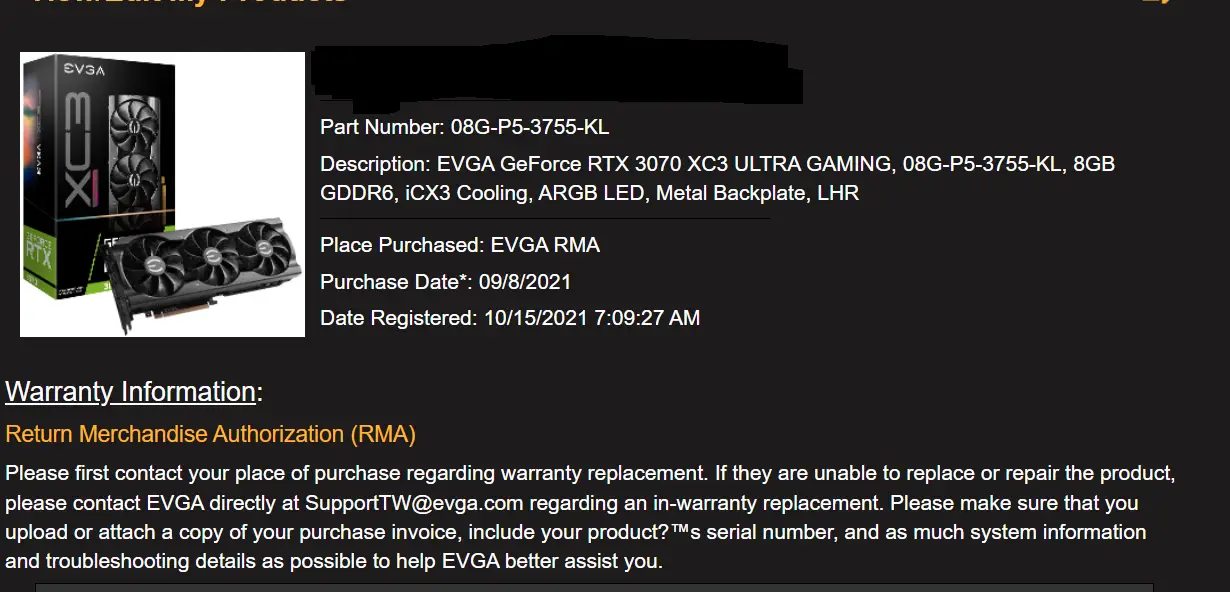1230x592 pixels.
Task: Click the EVGA GeForce RTX 3070 description text
Action: coord(717,178)
